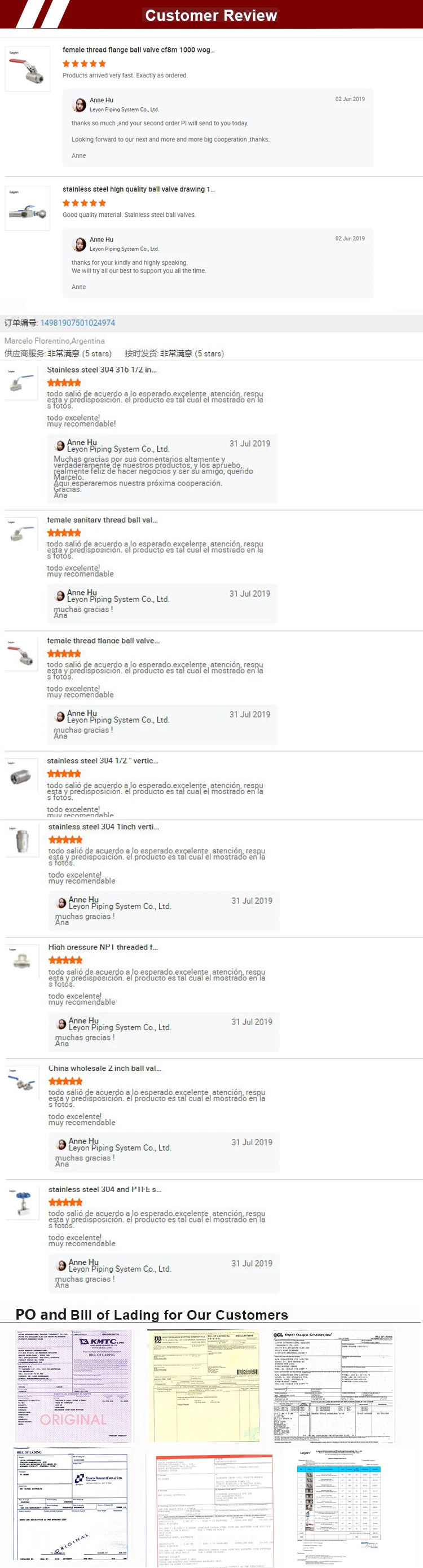Image resolution: width=423 pixels, height=1568 pixels.
Task: Open the KMTC bill of lading image
Action: [x=74, y=1385]
